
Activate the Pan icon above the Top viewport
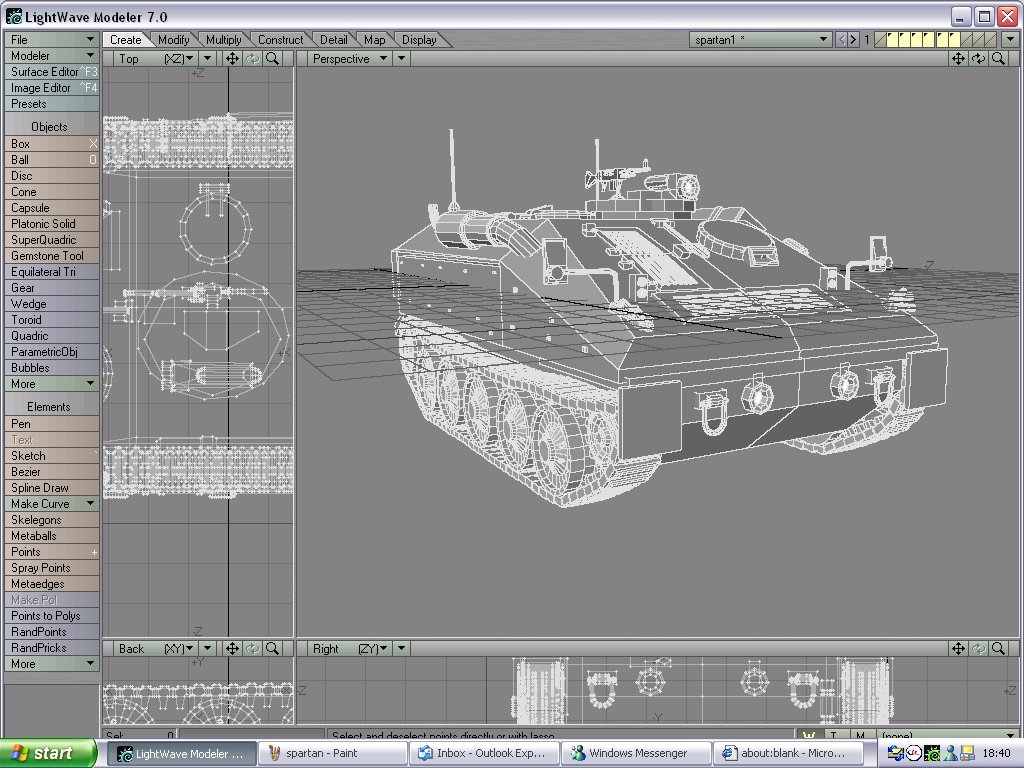tap(231, 58)
